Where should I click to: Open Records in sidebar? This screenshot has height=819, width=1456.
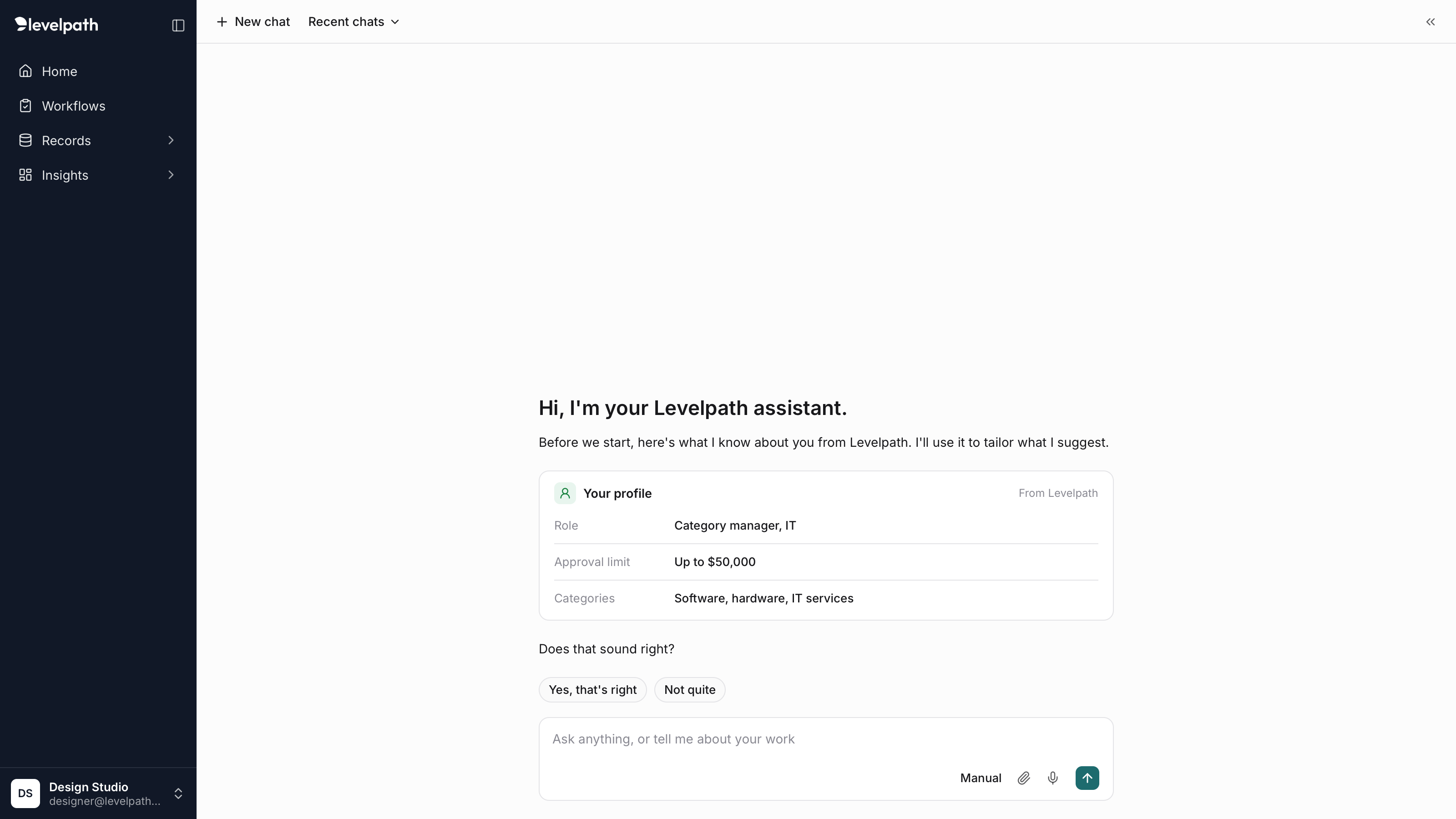pos(98,140)
